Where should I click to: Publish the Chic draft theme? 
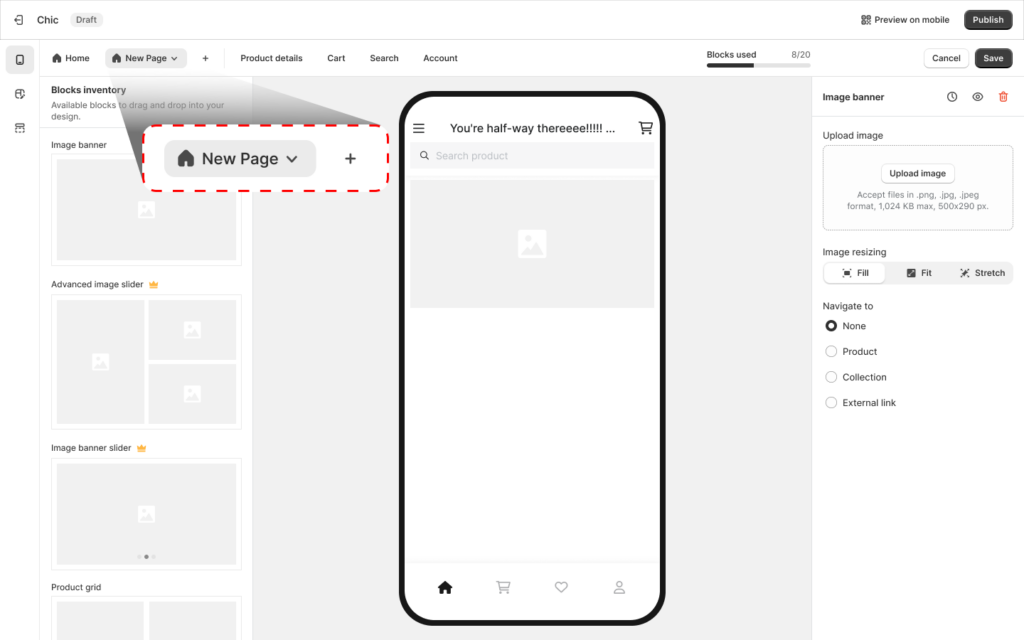click(x=988, y=19)
